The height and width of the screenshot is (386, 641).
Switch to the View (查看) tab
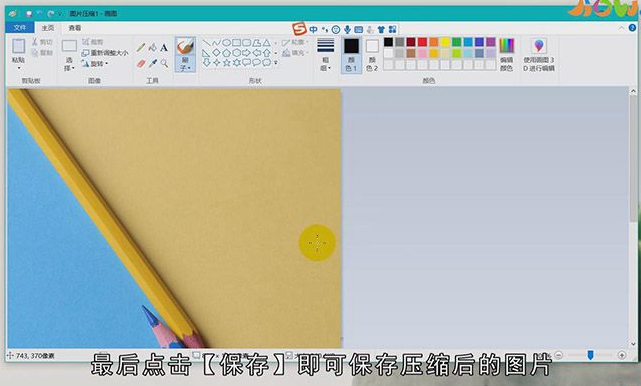click(75, 28)
